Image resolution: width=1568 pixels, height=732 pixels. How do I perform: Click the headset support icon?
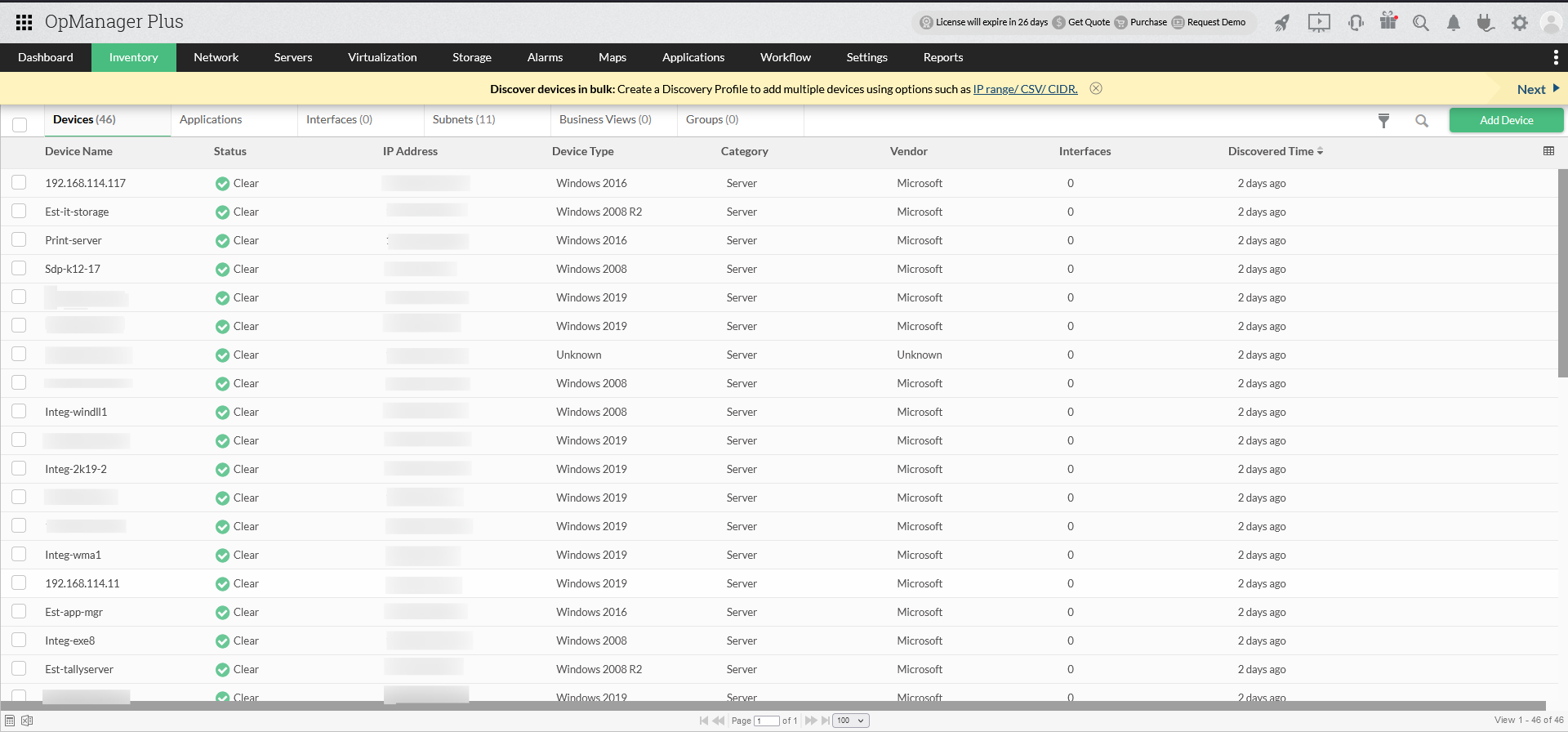click(1356, 23)
